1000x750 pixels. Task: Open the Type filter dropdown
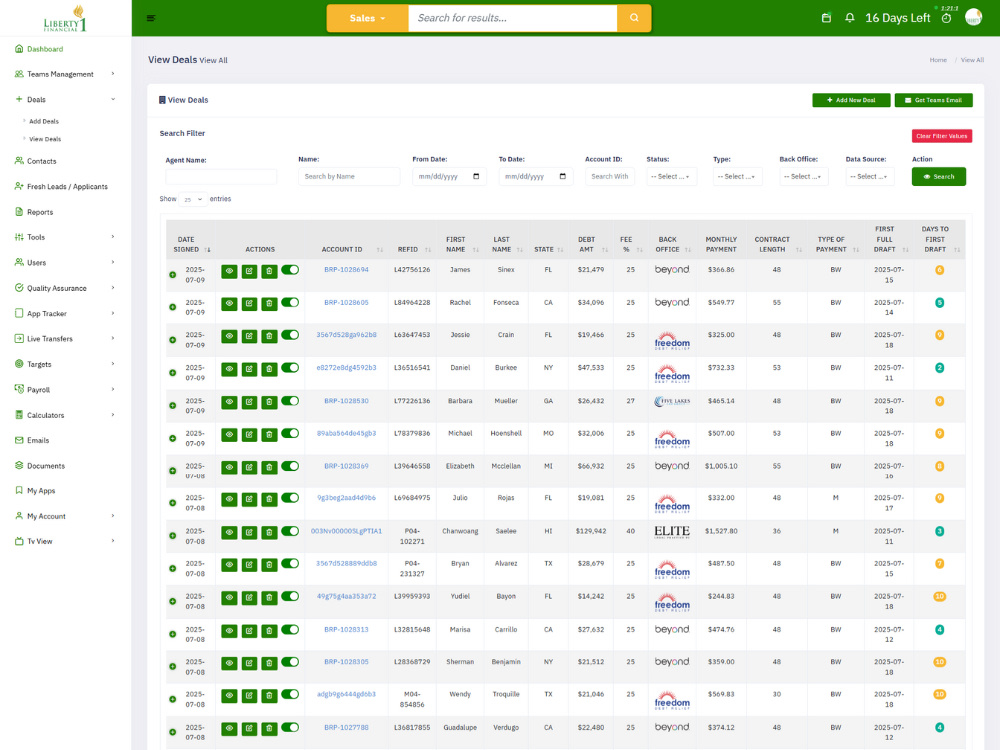pos(737,176)
